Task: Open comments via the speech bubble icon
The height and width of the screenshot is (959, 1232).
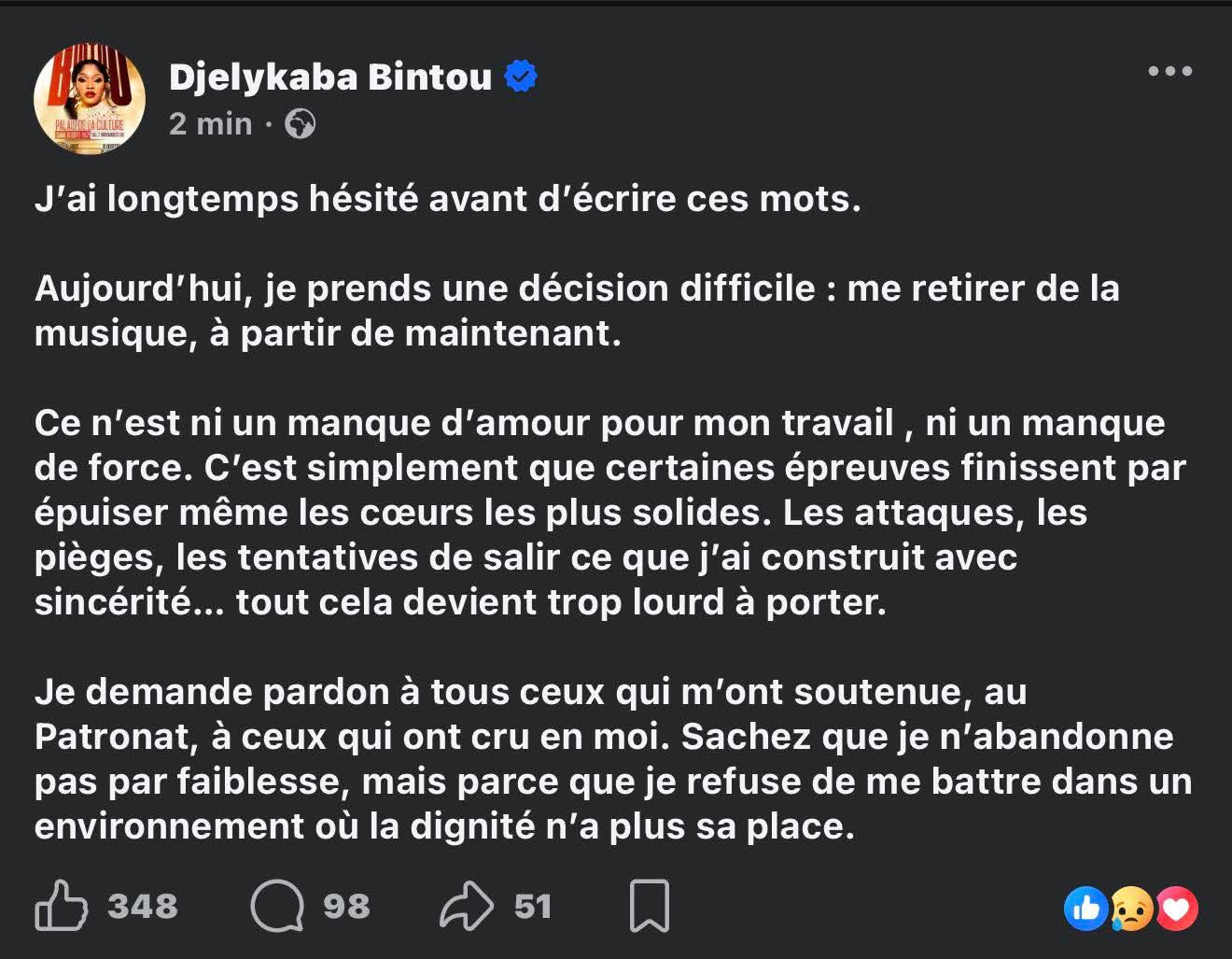Action: (x=277, y=906)
